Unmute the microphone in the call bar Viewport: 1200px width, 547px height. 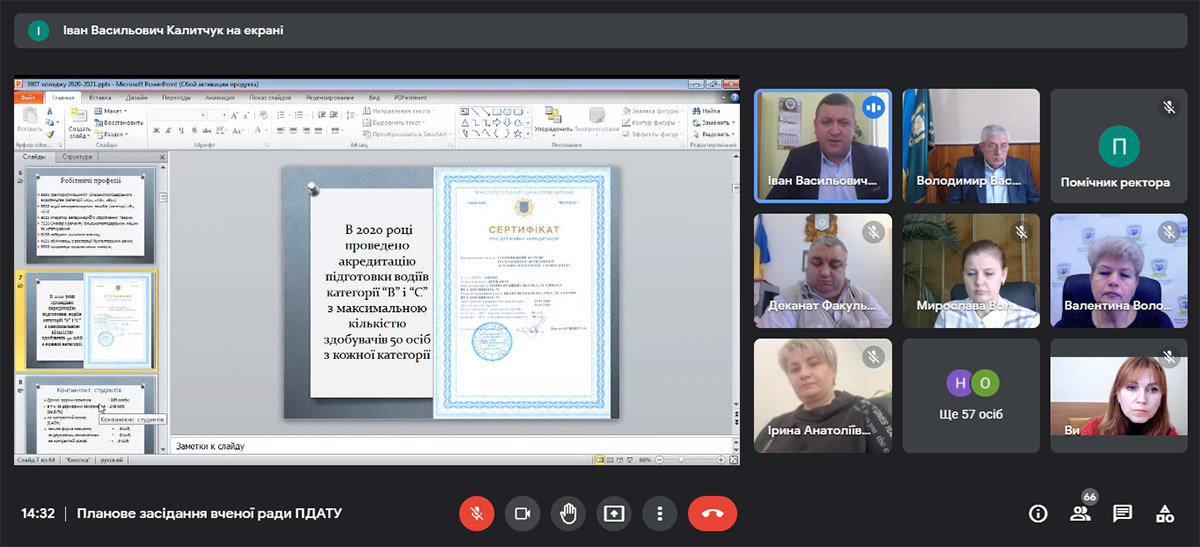click(477, 513)
